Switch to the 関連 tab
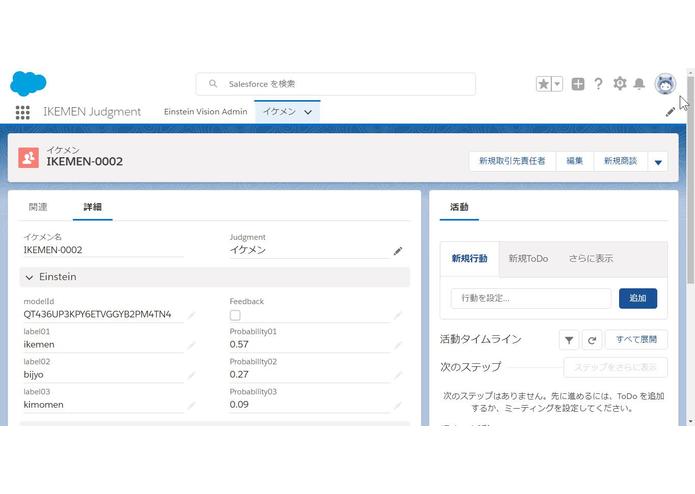 click(x=38, y=207)
